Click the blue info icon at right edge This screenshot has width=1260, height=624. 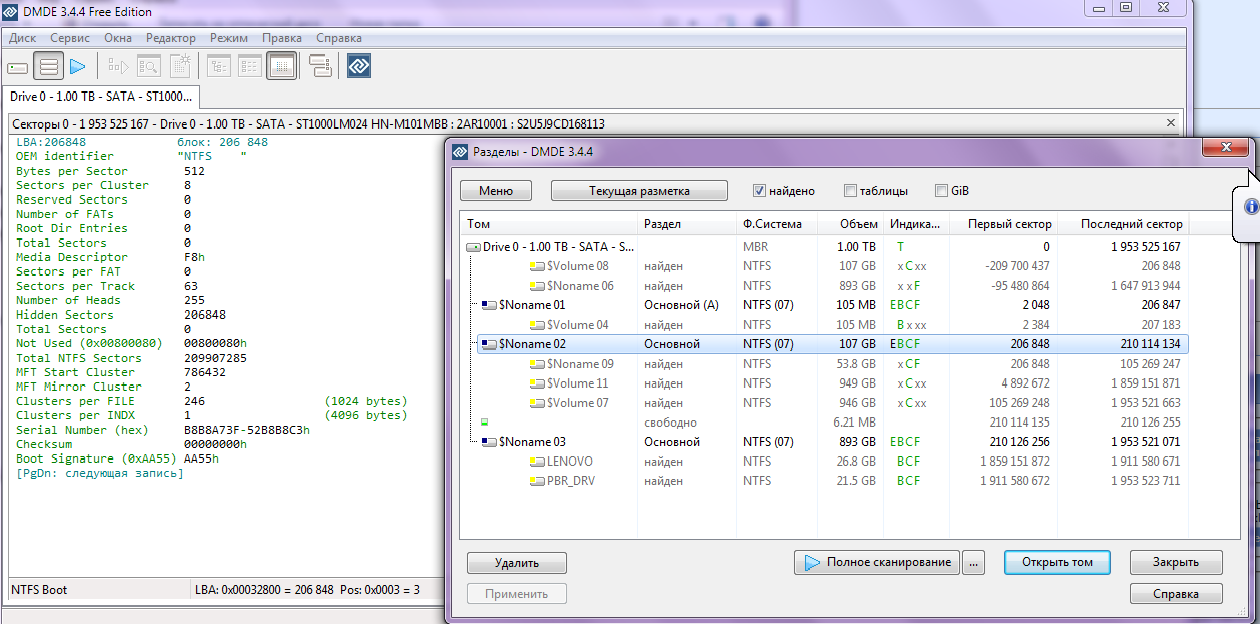coord(1250,207)
